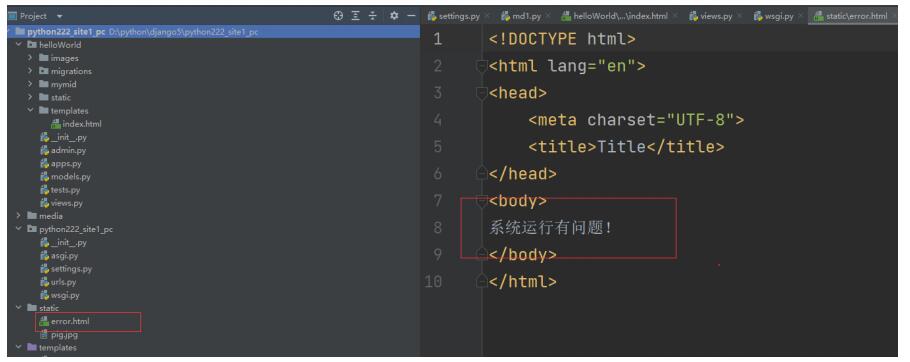Select the project root python222_site1_pc row
This screenshot has height=362, width=910.
pos(214,32)
